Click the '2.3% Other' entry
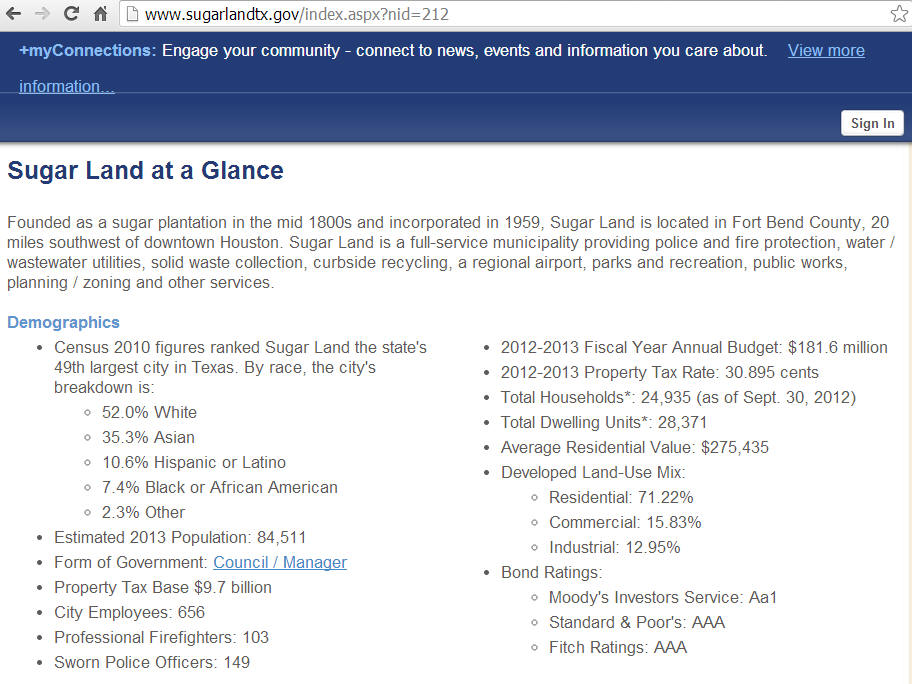The width and height of the screenshot is (912, 684). pyautogui.click(x=143, y=512)
